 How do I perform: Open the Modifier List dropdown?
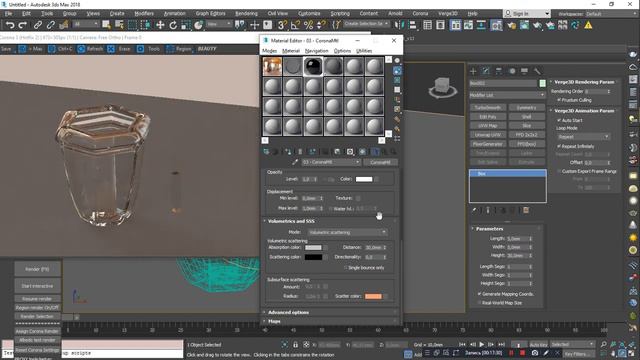click(x=507, y=95)
